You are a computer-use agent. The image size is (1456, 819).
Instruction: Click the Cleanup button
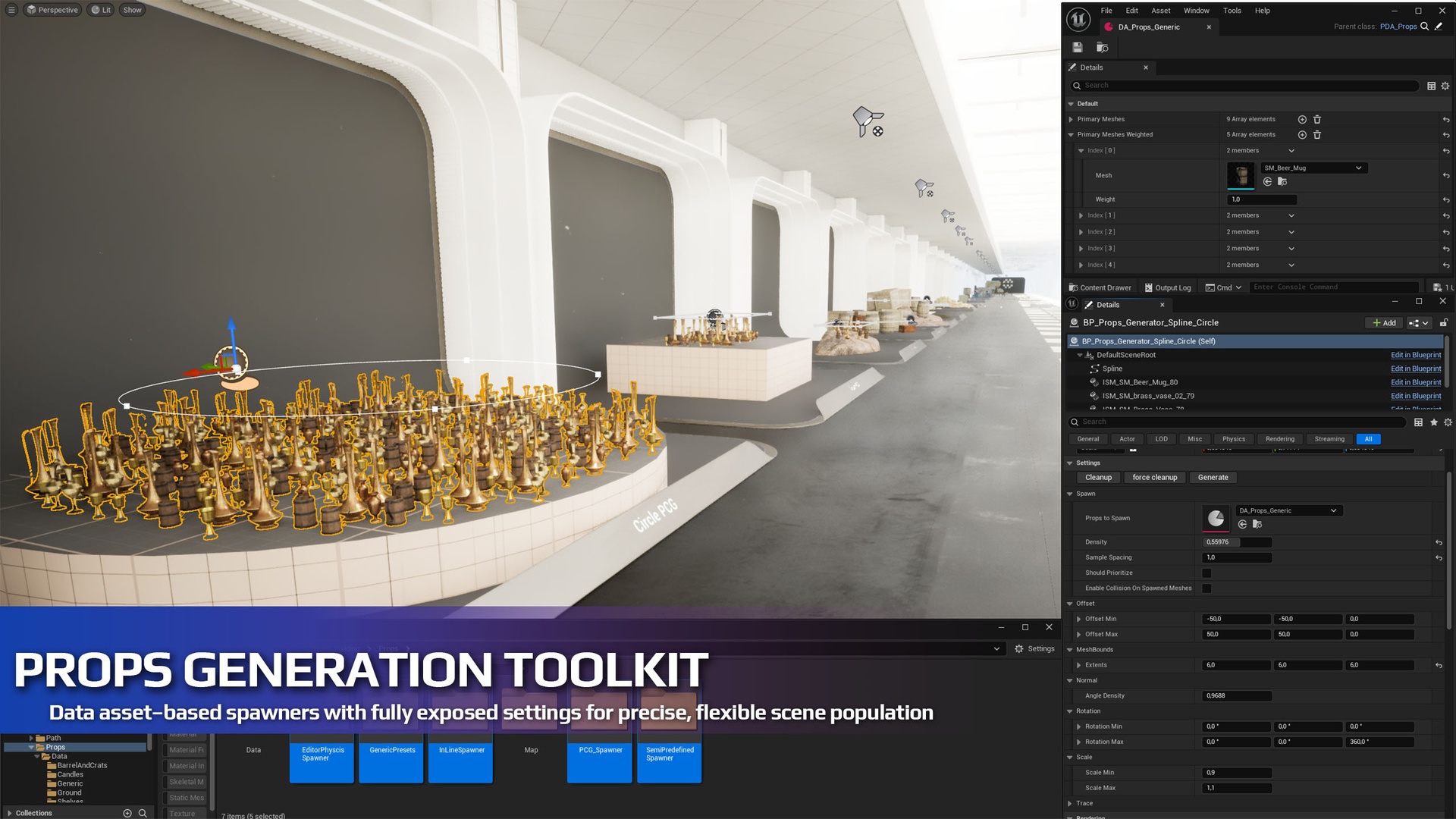pyautogui.click(x=1098, y=478)
